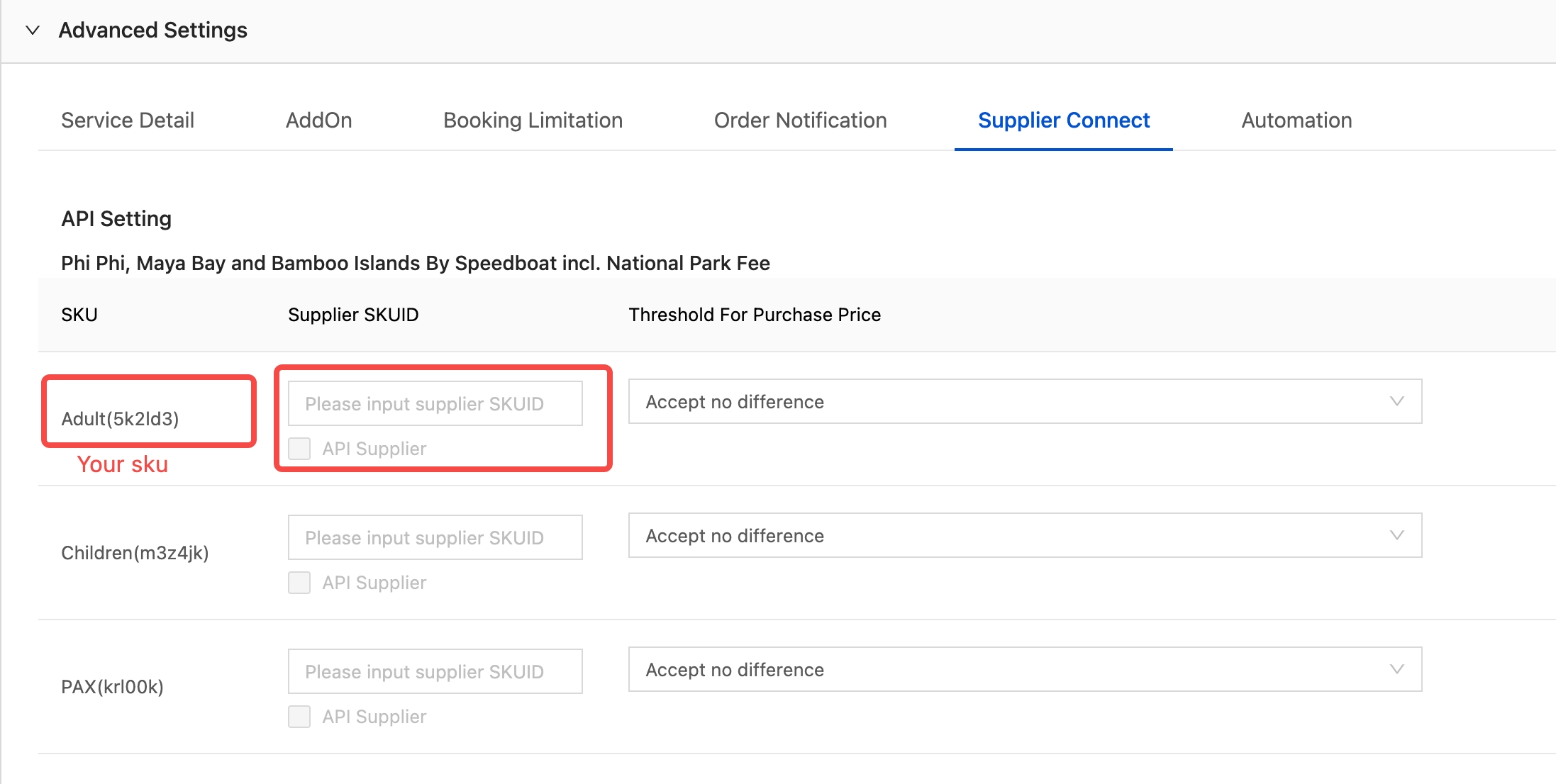Collapse the Advanced Settings section chevron

pyautogui.click(x=33, y=30)
